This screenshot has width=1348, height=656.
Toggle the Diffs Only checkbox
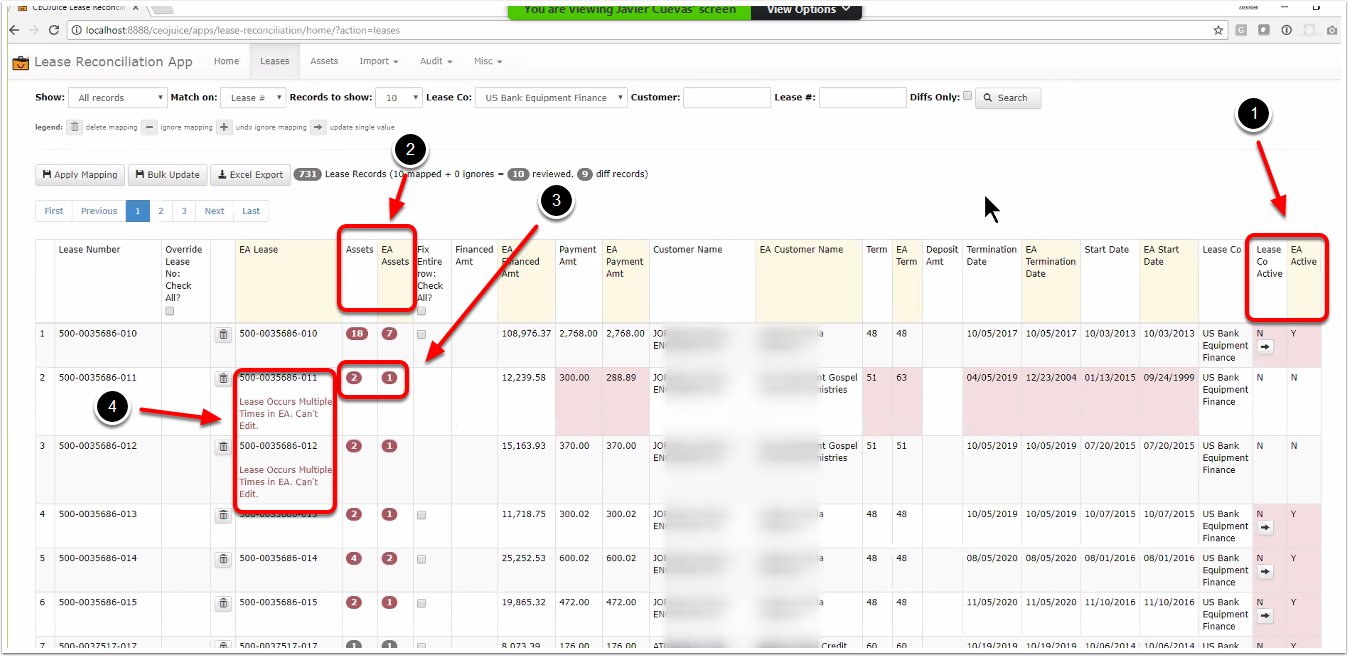pyautogui.click(x=966, y=96)
